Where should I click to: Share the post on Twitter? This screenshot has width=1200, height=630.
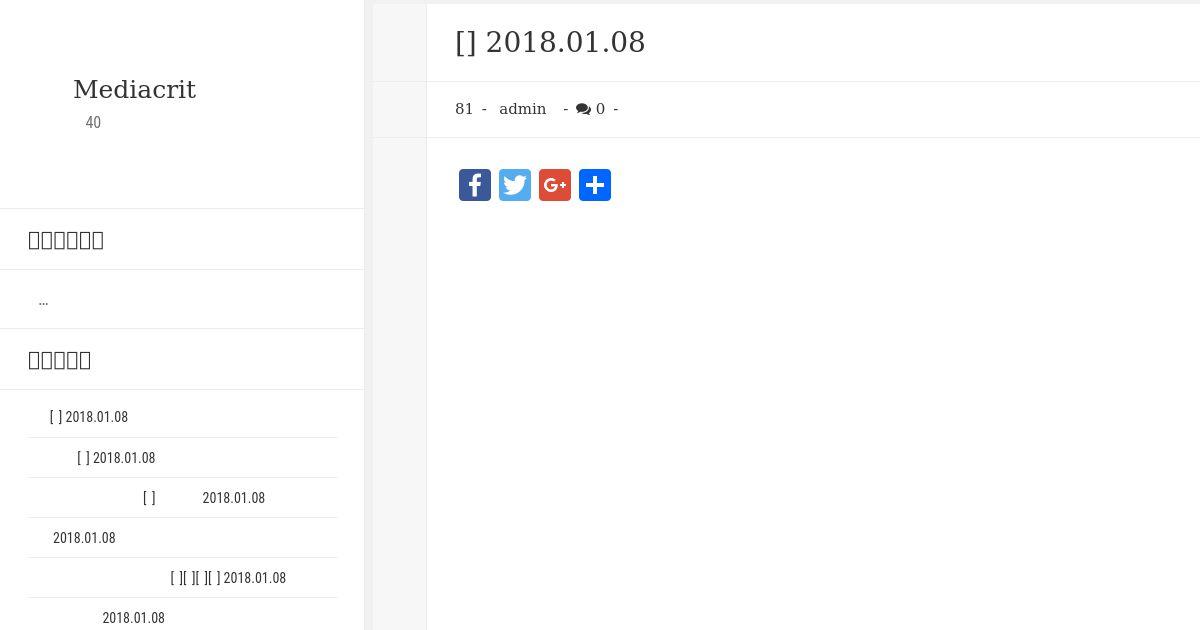pyautogui.click(x=515, y=185)
